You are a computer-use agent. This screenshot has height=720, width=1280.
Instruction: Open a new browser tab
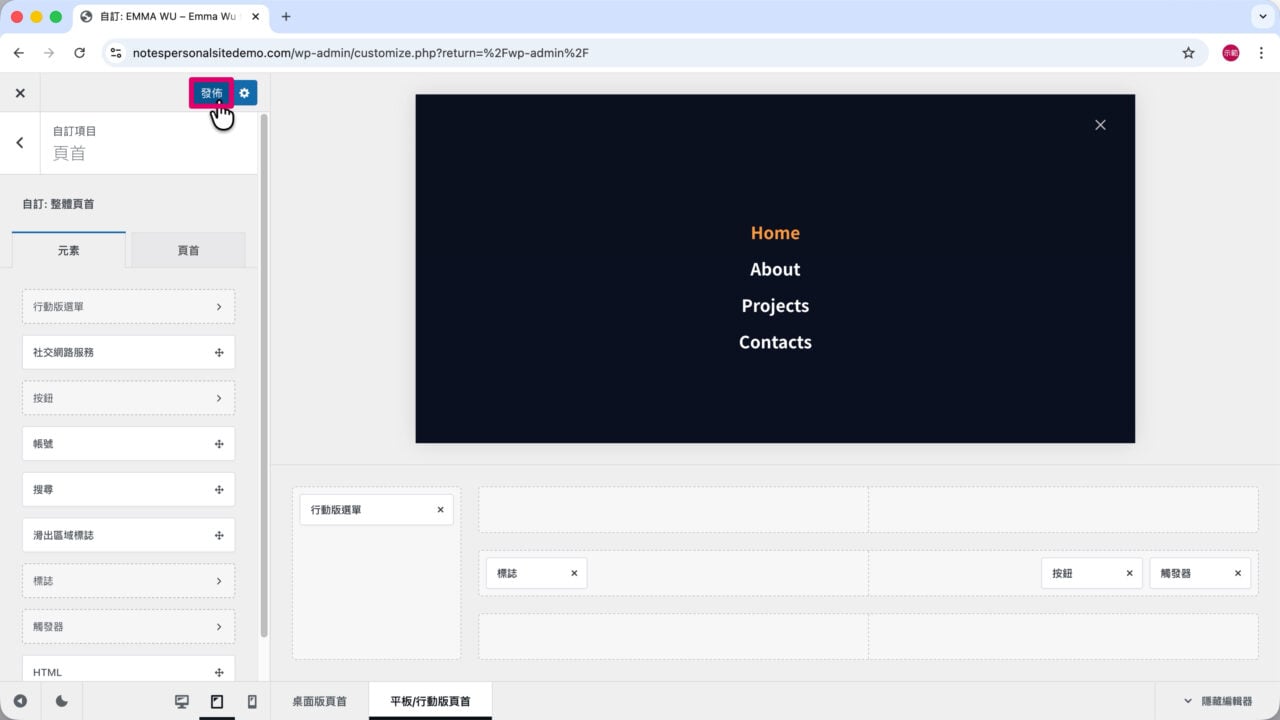286,17
